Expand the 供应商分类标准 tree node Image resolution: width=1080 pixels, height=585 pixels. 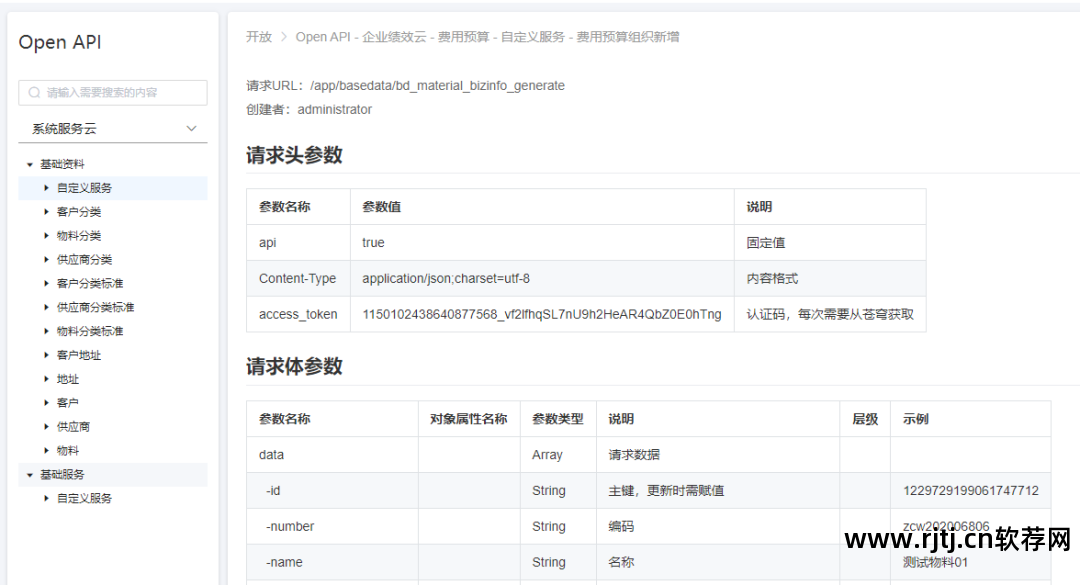46,307
